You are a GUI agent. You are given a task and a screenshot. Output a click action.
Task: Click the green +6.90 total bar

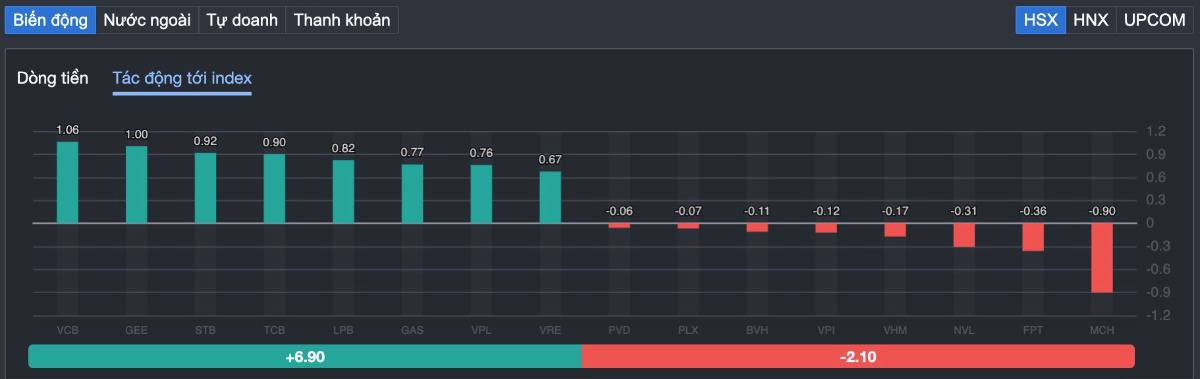click(x=305, y=356)
